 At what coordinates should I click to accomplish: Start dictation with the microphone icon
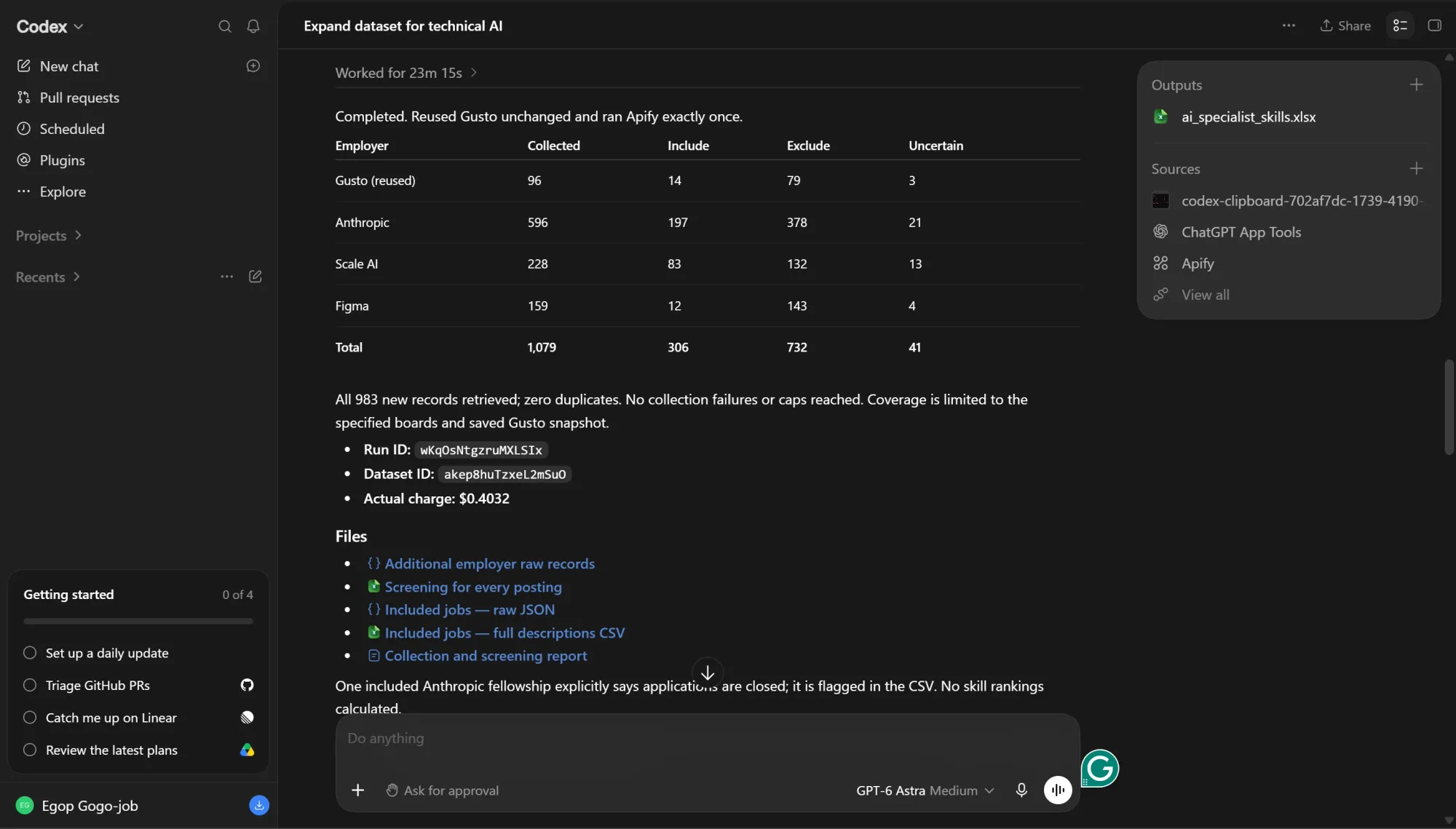point(1021,790)
